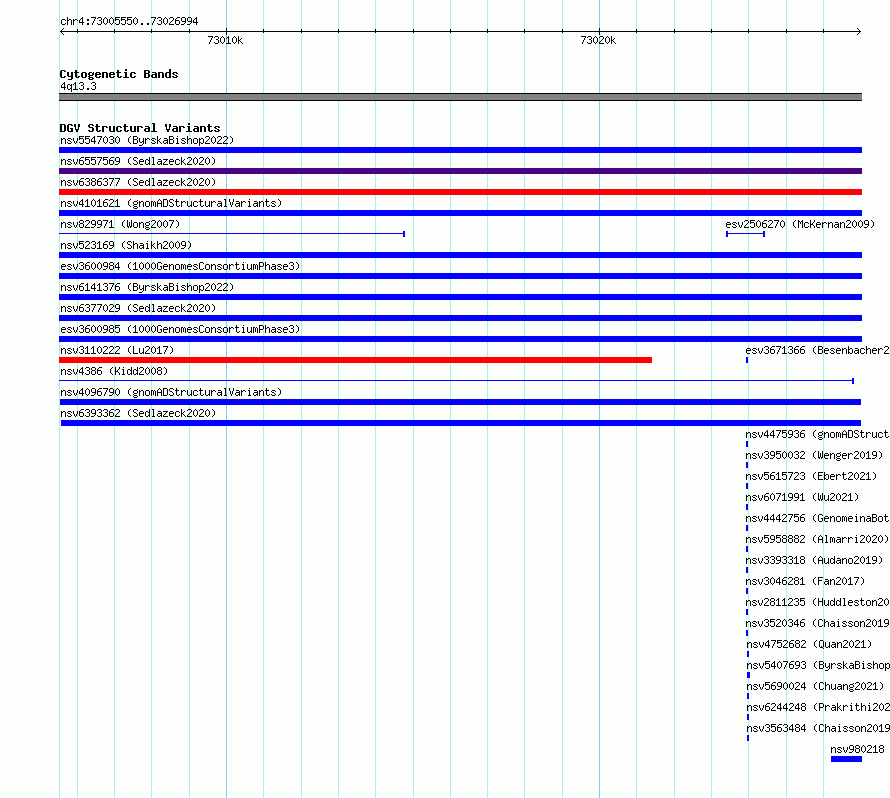Select nsv4752682 (Quan2021) label

tap(809, 644)
